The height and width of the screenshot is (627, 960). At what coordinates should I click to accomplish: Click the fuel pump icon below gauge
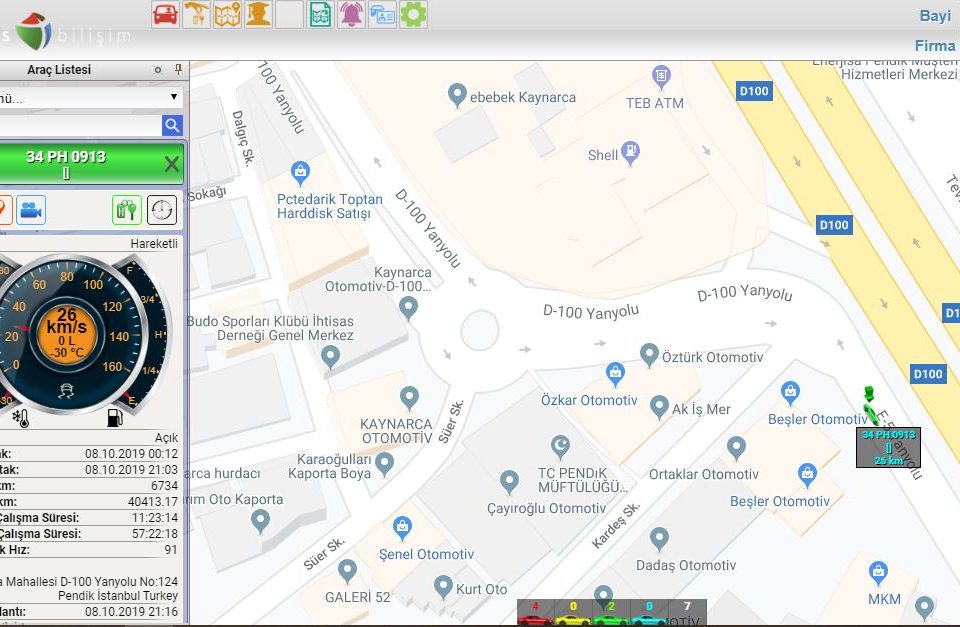114,418
